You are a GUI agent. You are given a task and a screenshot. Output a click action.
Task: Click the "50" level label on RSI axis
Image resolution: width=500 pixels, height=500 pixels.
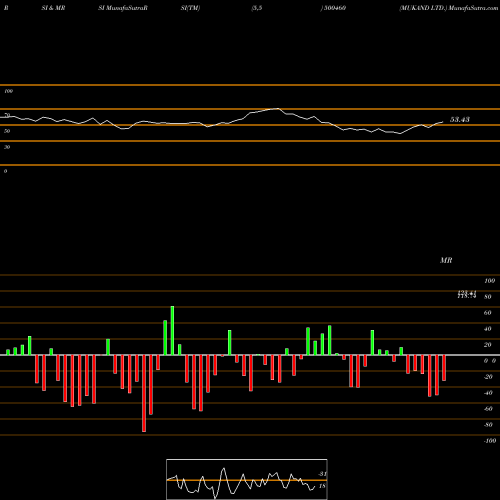click(x=7, y=131)
